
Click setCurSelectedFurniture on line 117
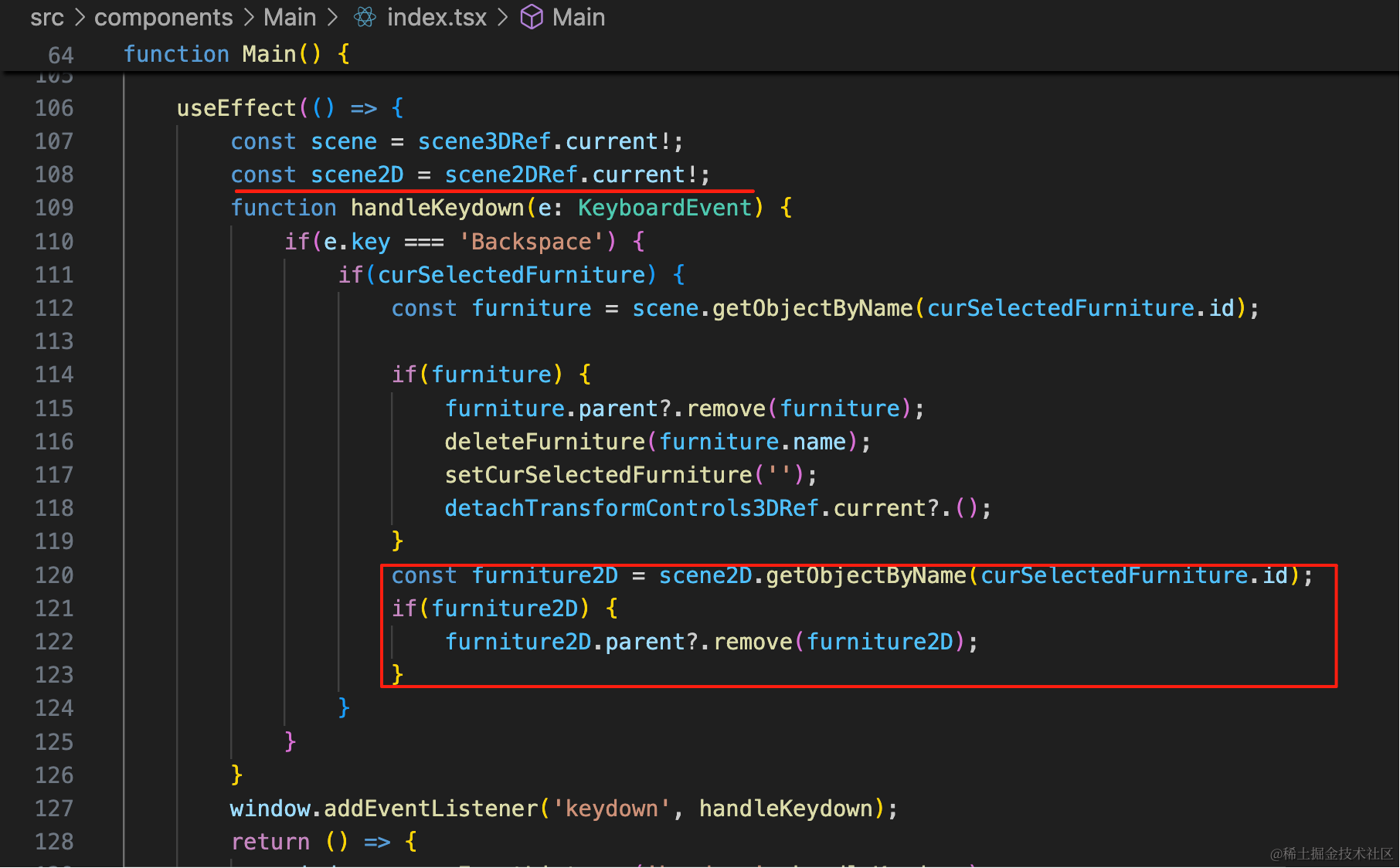point(598,475)
